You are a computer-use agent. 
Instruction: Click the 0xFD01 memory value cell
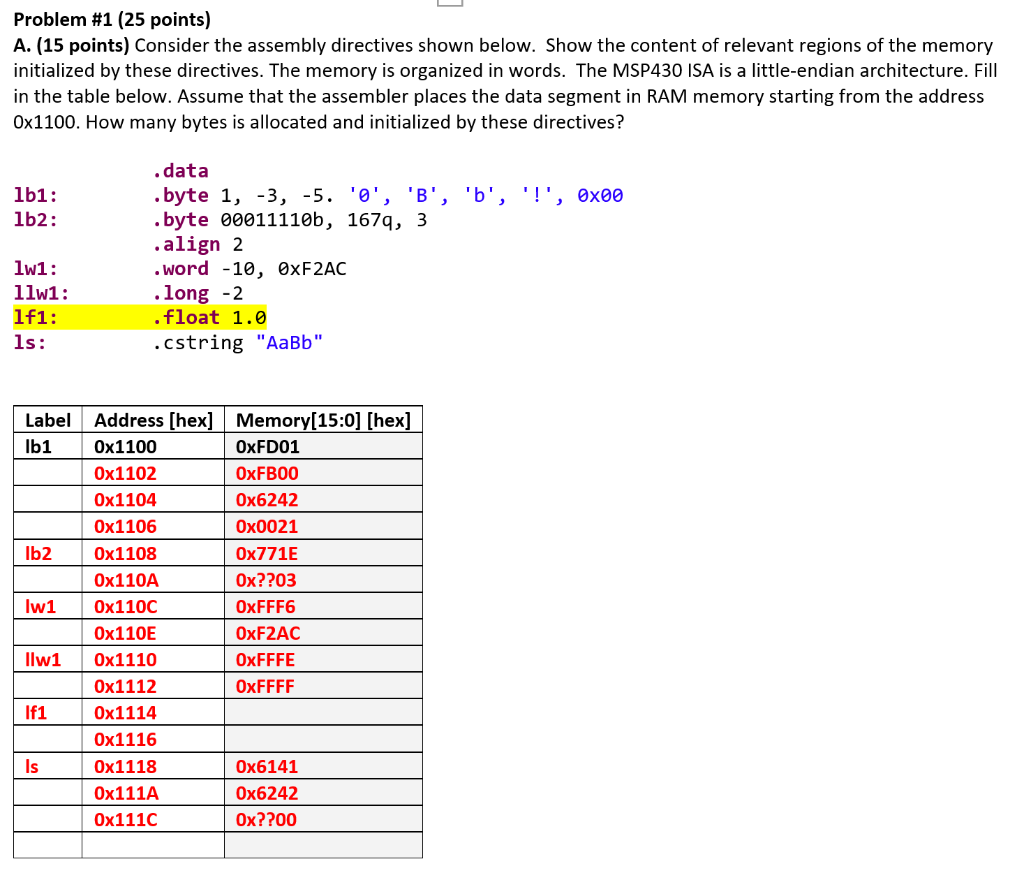[267, 446]
